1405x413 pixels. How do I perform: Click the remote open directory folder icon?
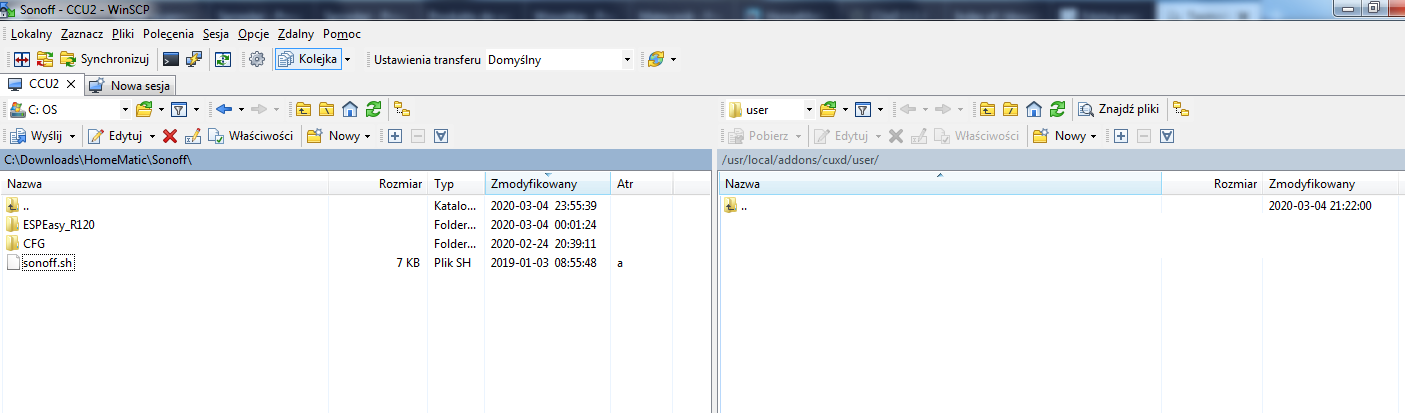click(827, 109)
